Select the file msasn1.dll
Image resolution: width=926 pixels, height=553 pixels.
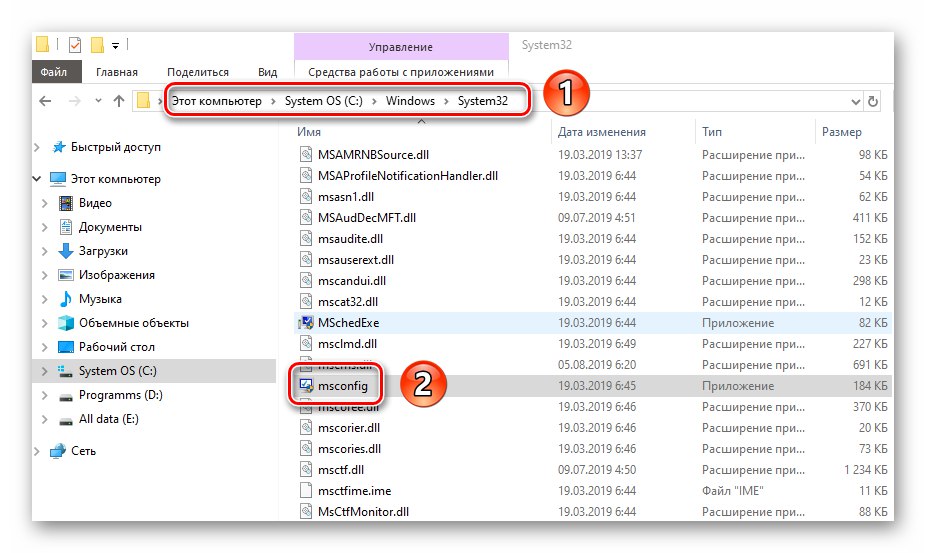coord(346,197)
